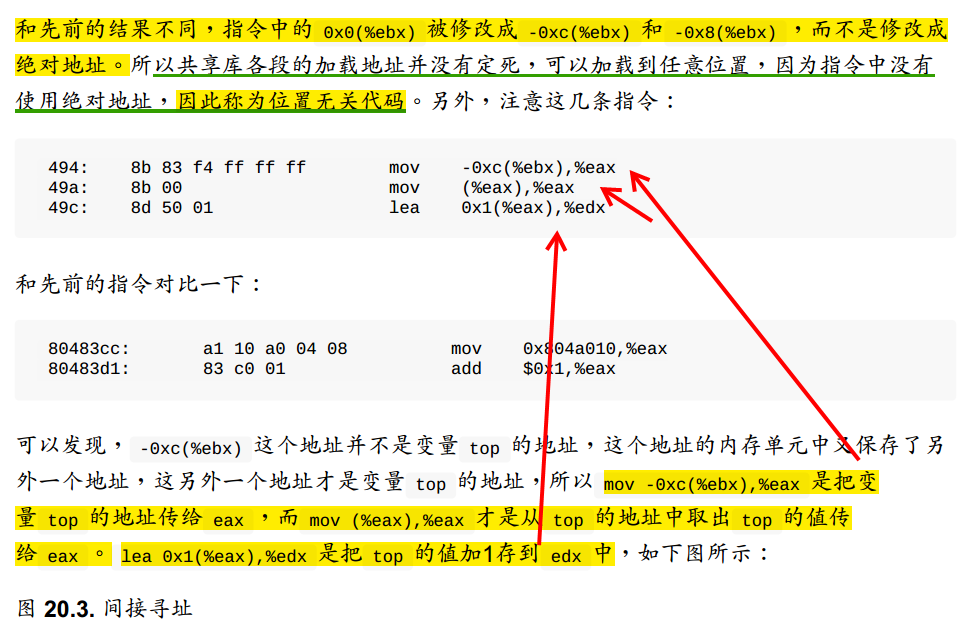Click the line 和先前的指令对比一下：

tap(138, 284)
